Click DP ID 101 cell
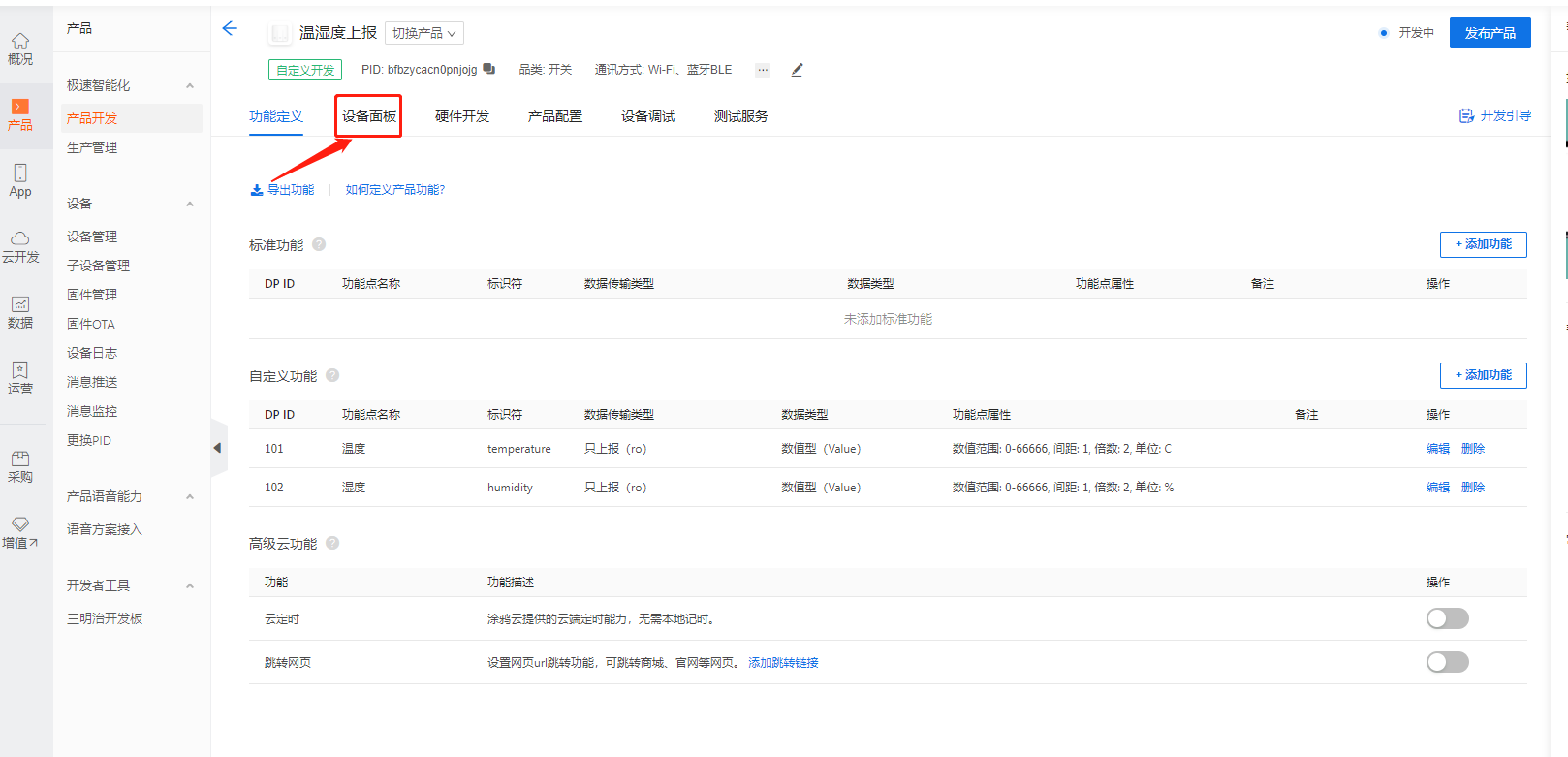 click(x=274, y=449)
